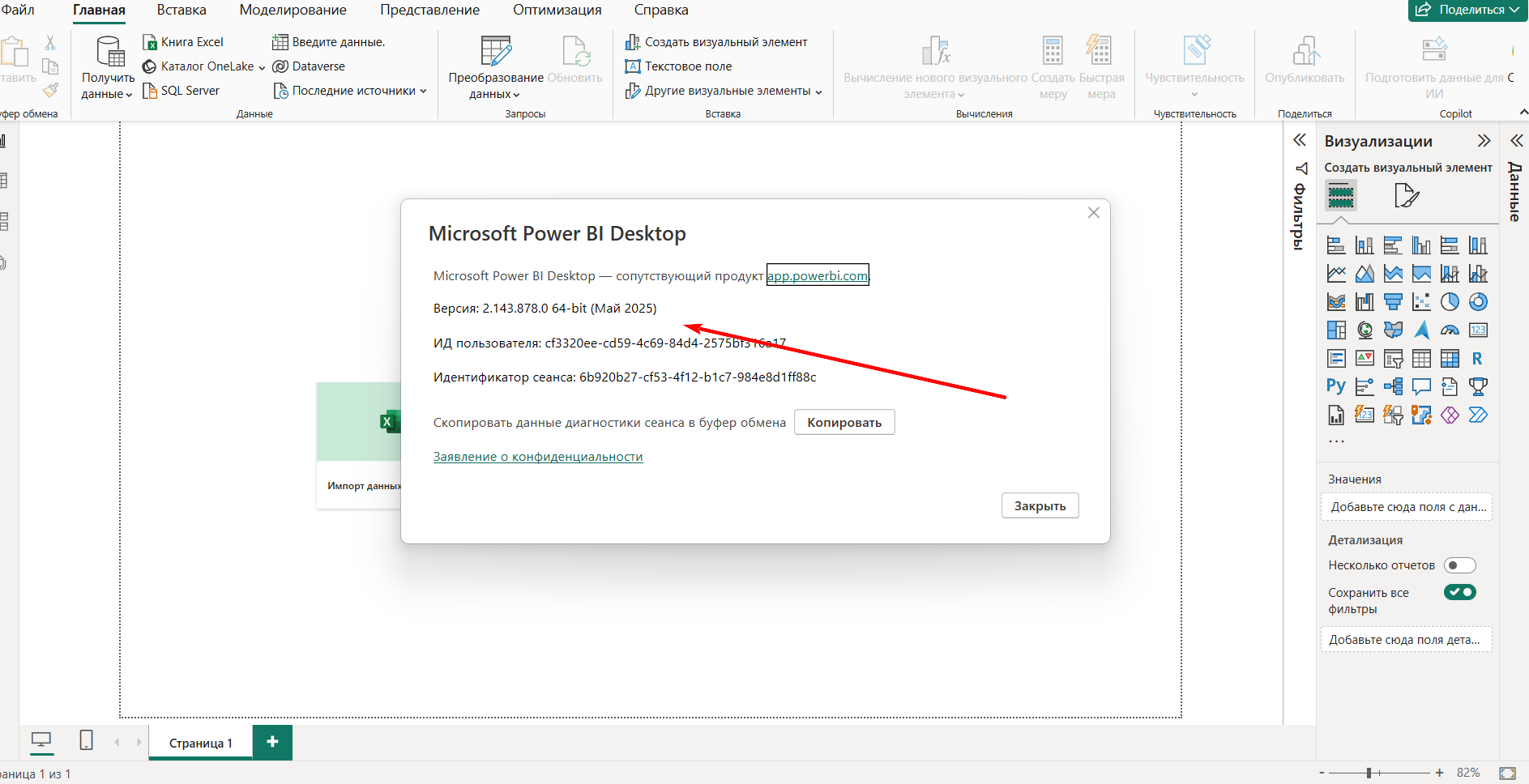Open the more visuals ellipsis in Визуализации panel

(1336, 441)
